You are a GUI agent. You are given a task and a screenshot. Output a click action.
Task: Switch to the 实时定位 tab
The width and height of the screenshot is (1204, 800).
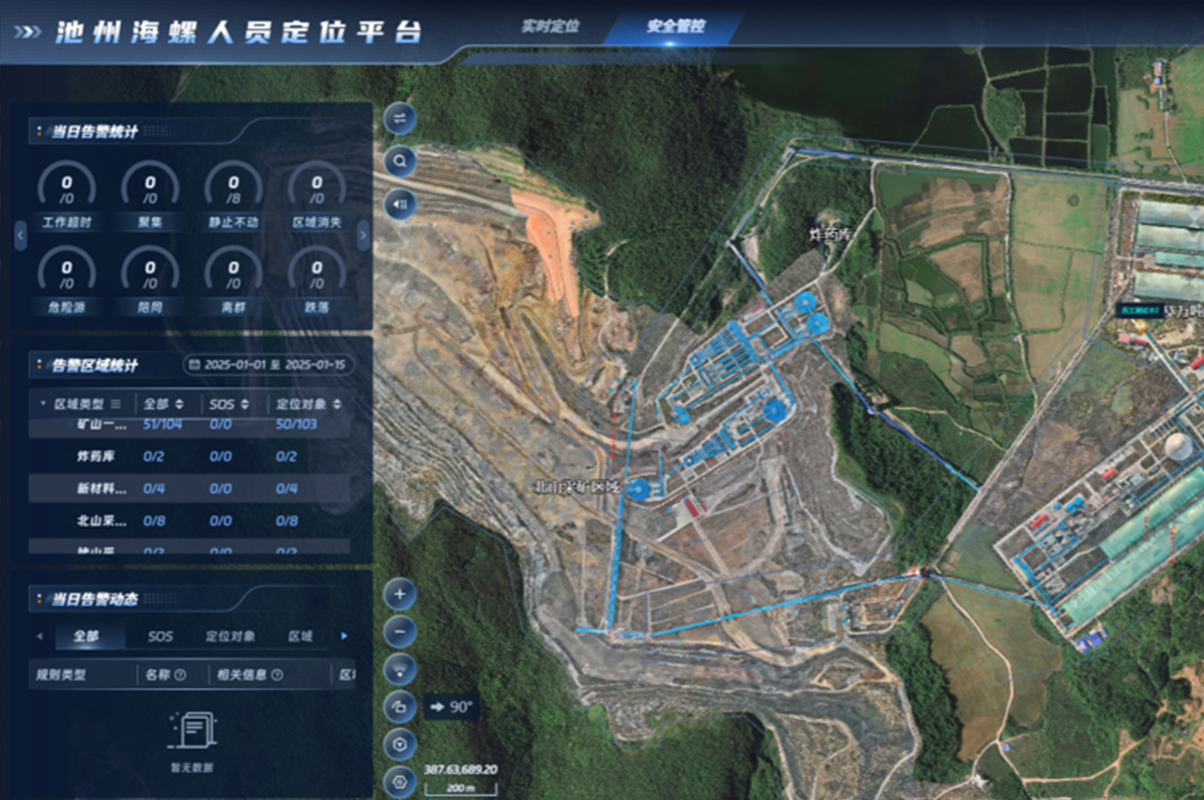(550, 27)
